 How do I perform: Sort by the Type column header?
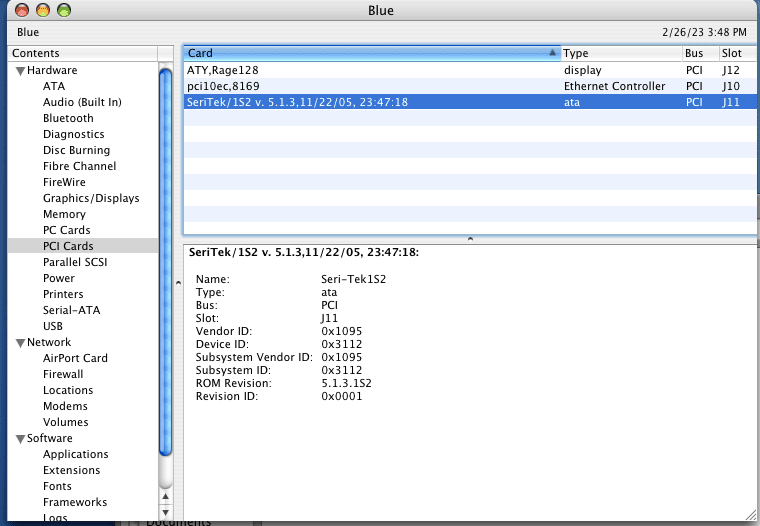(x=619, y=53)
